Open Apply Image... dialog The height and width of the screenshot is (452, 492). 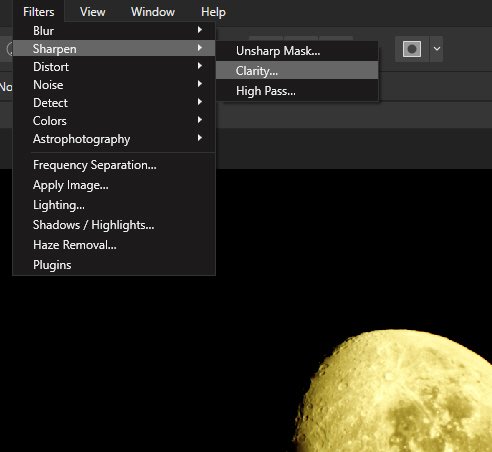[114, 185]
